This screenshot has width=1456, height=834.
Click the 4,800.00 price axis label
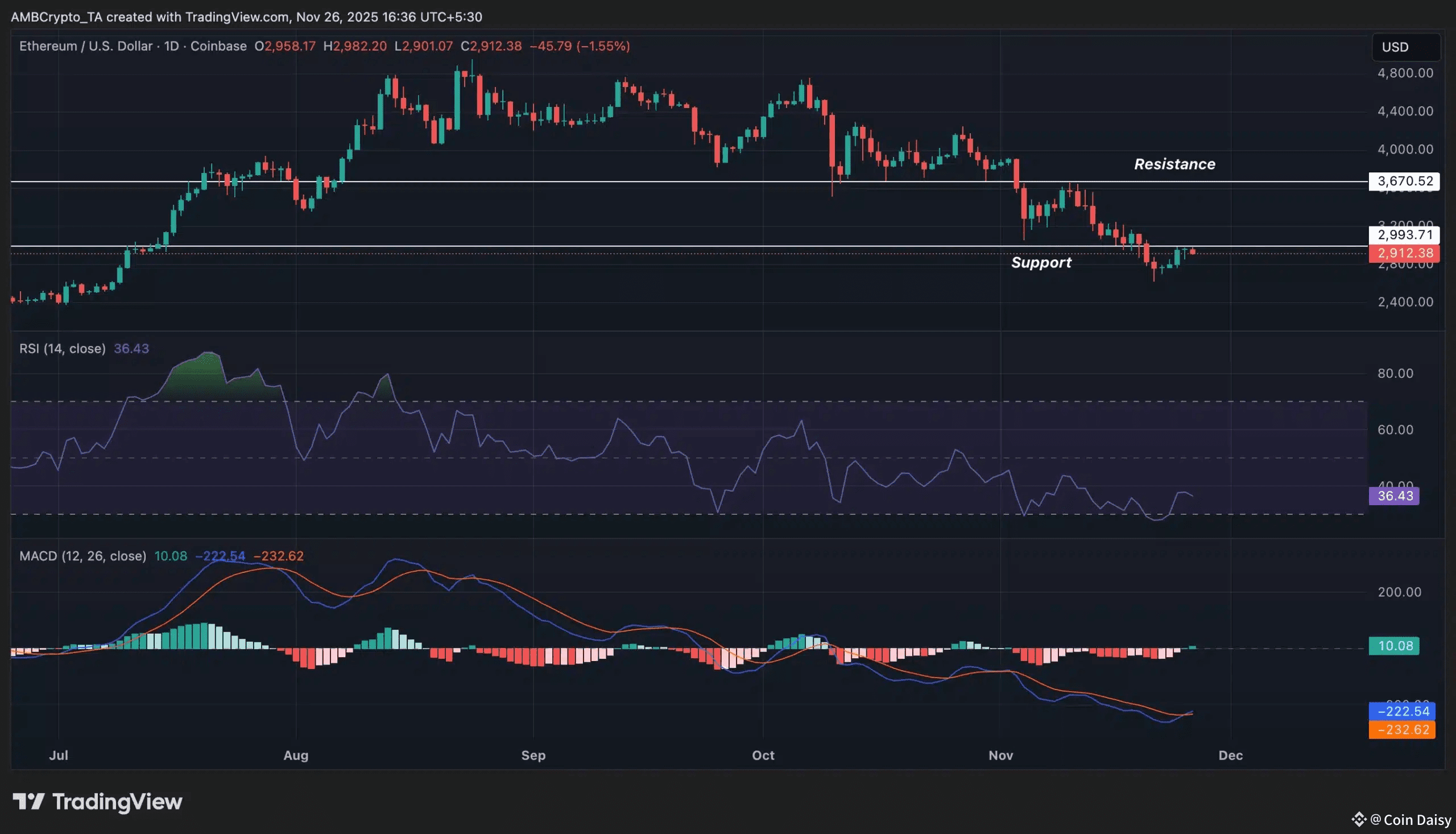click(1405, 73)
